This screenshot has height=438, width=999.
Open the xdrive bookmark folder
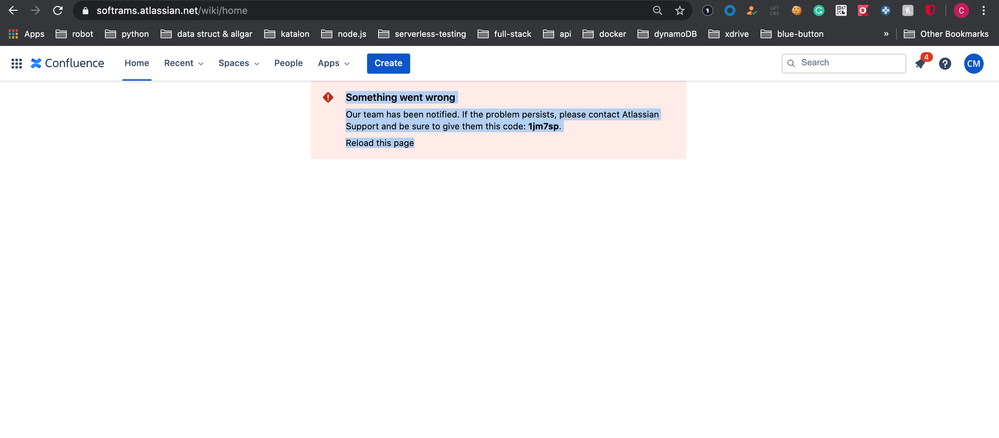[x=728, y=34]
